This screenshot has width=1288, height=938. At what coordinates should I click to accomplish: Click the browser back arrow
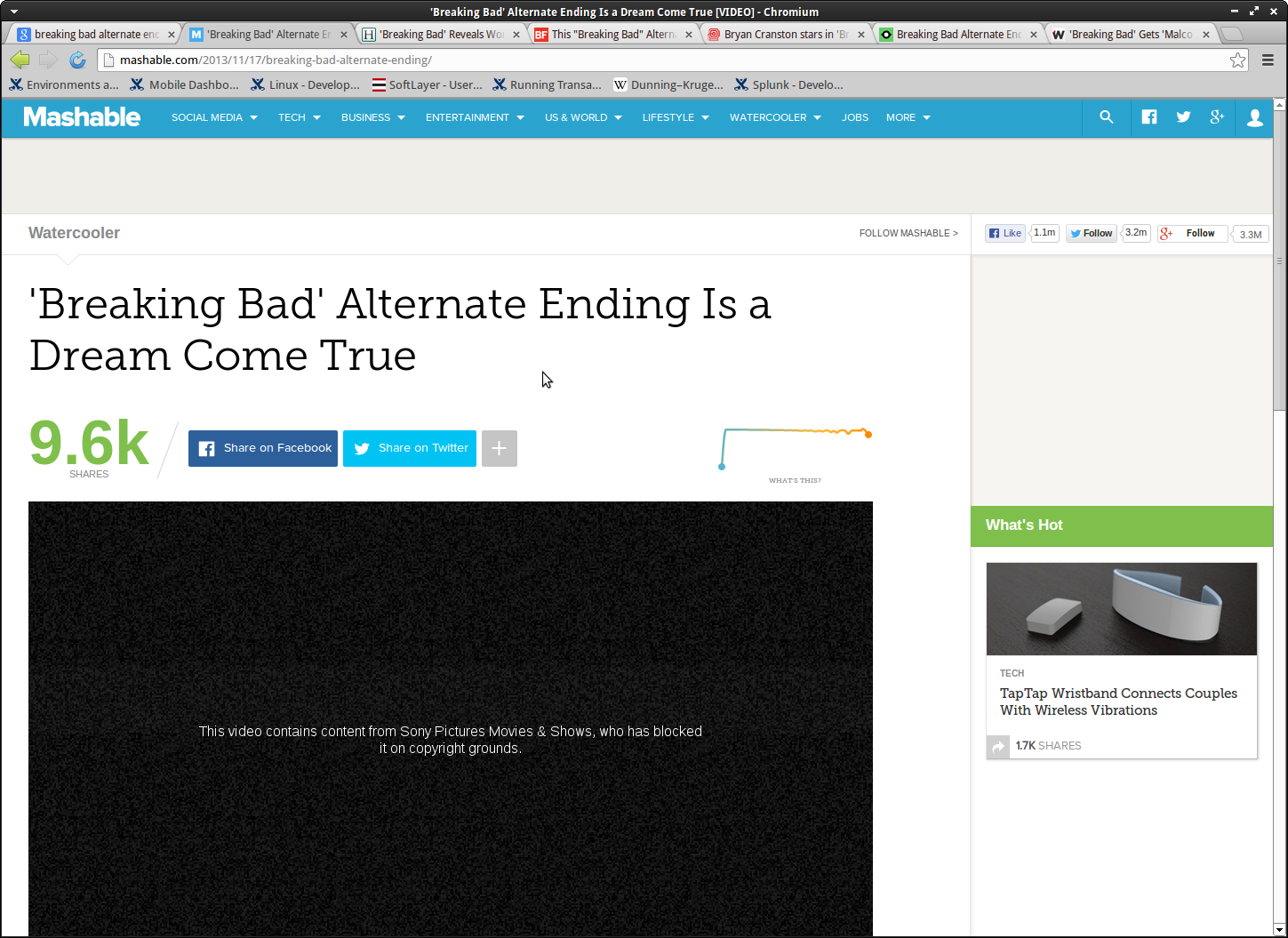tap(20, 60)
